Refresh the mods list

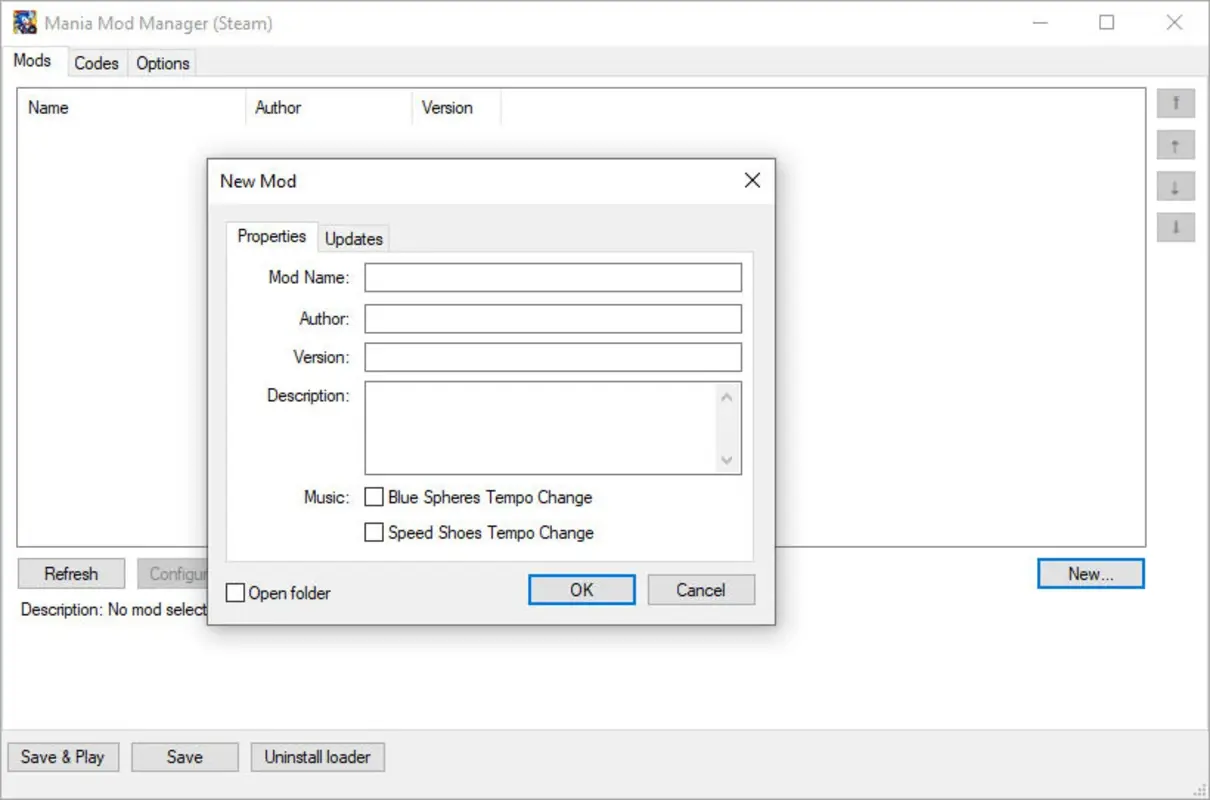point(70,573)
